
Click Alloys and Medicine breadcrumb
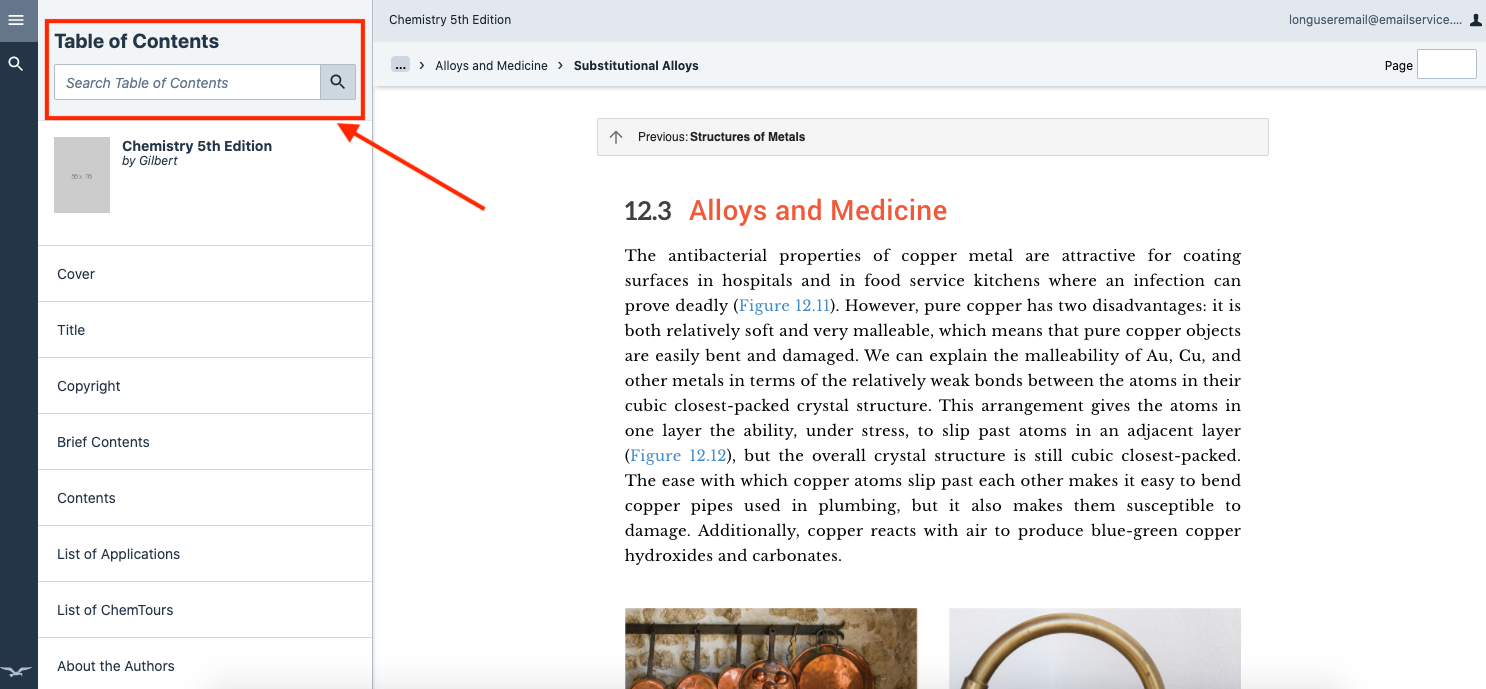click(x=491, y=66)
